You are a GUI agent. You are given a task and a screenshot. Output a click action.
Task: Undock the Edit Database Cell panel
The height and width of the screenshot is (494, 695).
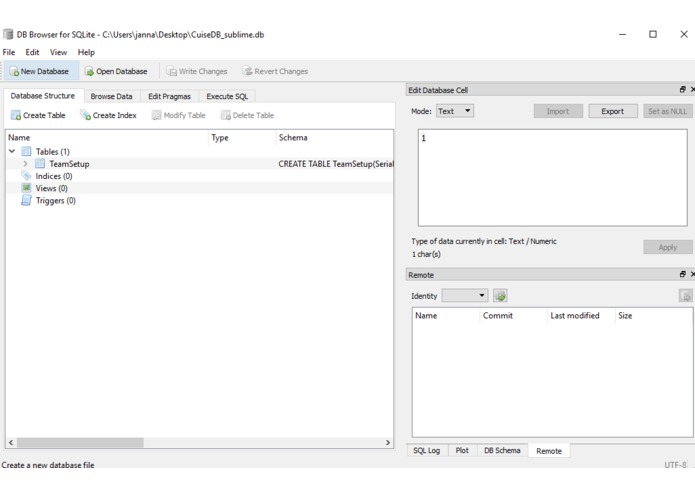click(x=683, y=90)
